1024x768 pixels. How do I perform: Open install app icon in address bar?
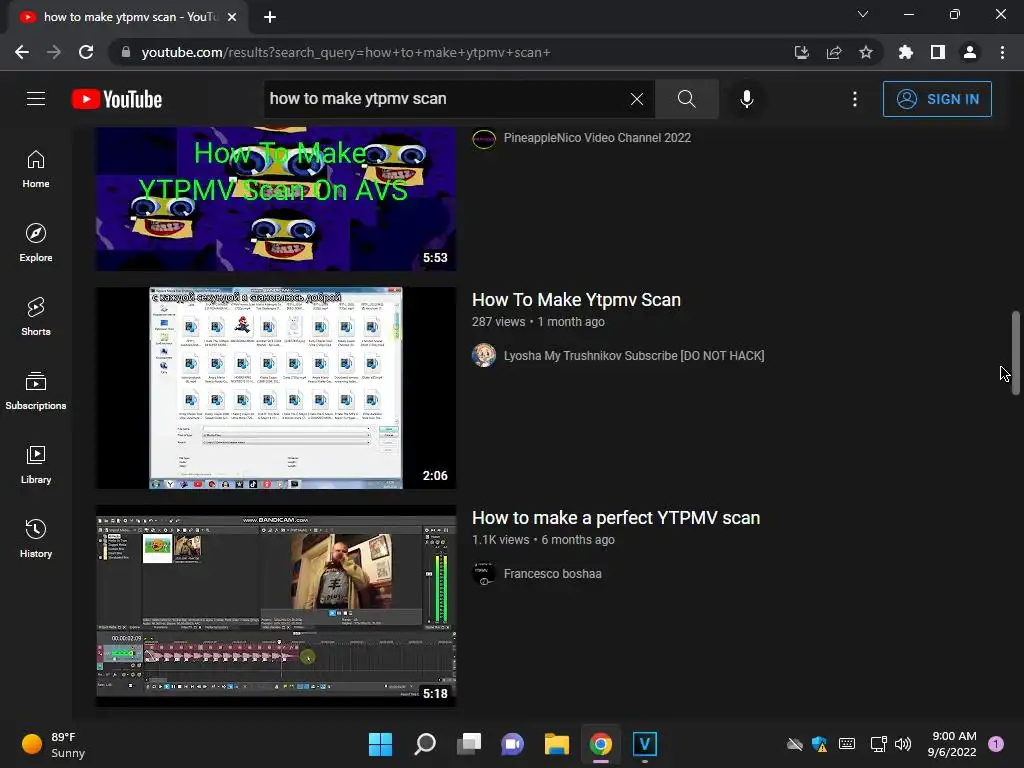click(801, 52)
